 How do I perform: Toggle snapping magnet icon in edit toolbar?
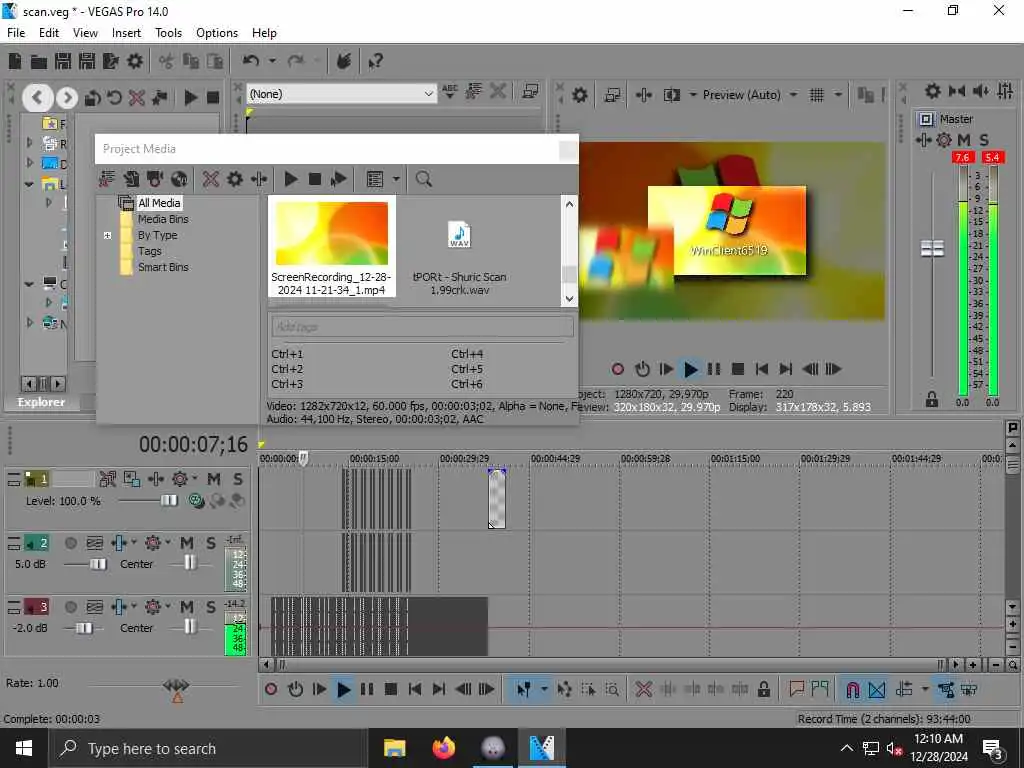[852, 689]
